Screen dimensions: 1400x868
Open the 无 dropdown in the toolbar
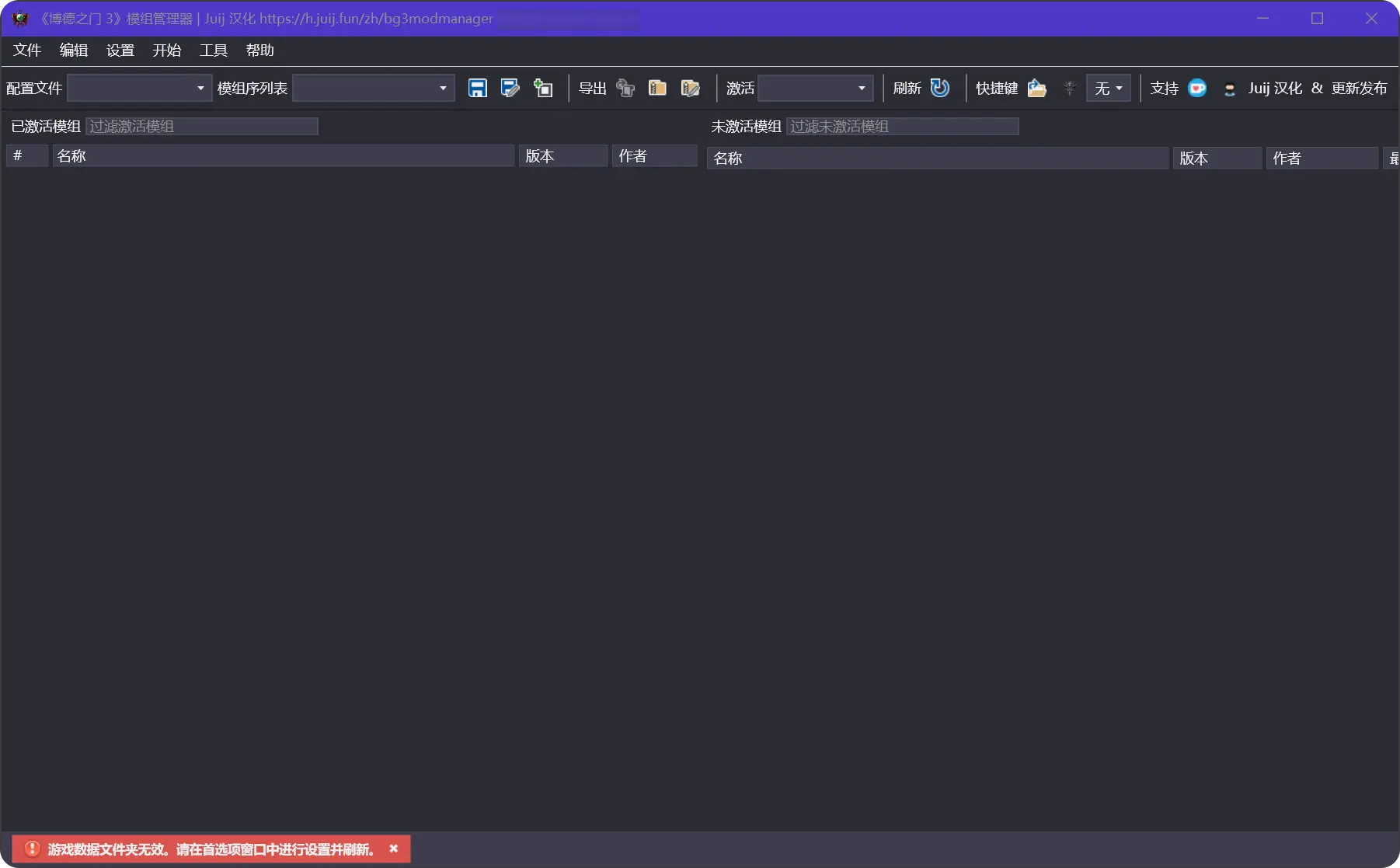tap(1108, 88)
